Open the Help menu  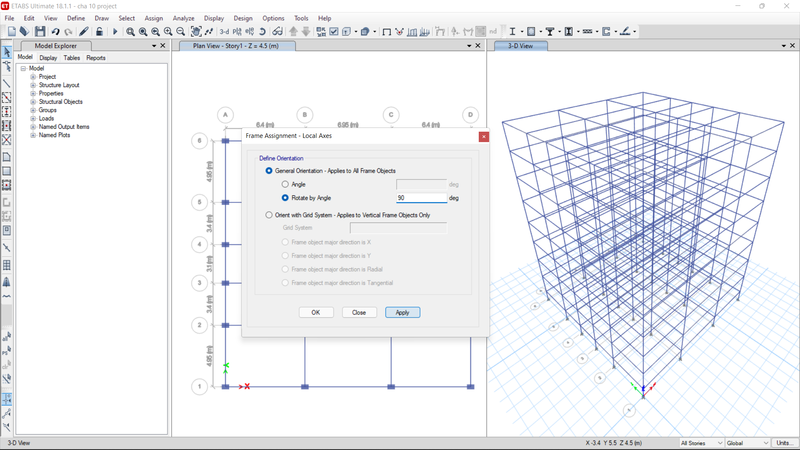click(324, 18)
